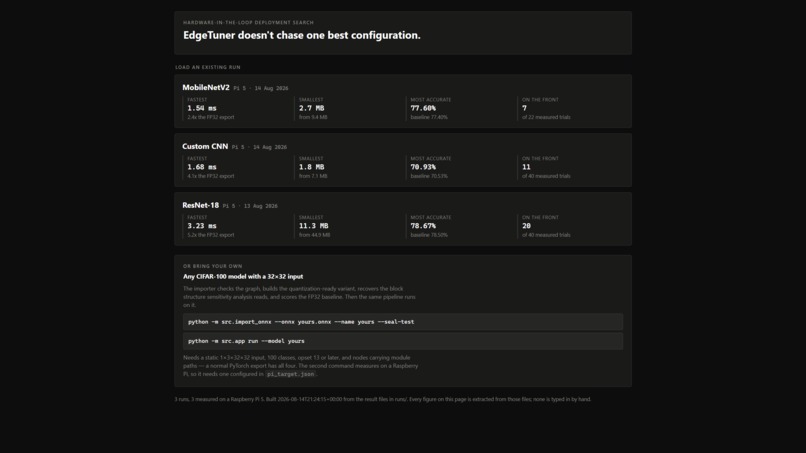Click Custom CNN smallest size 1.8 MB
This screenshot has height=453, width=806.
(312, 167)
